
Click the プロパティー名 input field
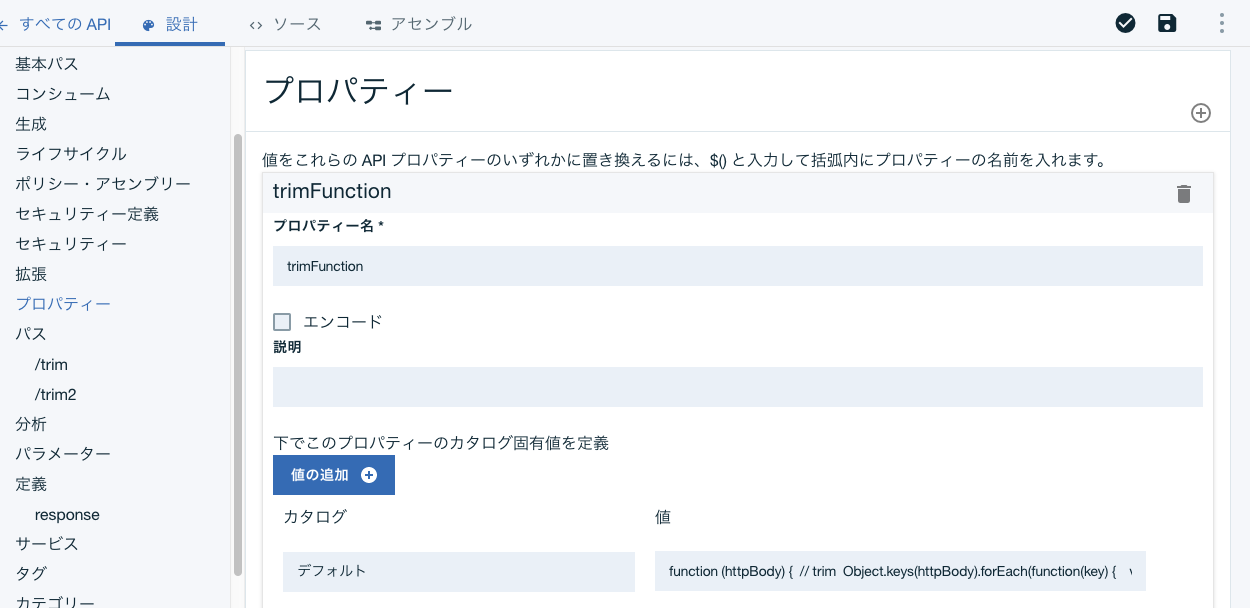pos(738,266)
